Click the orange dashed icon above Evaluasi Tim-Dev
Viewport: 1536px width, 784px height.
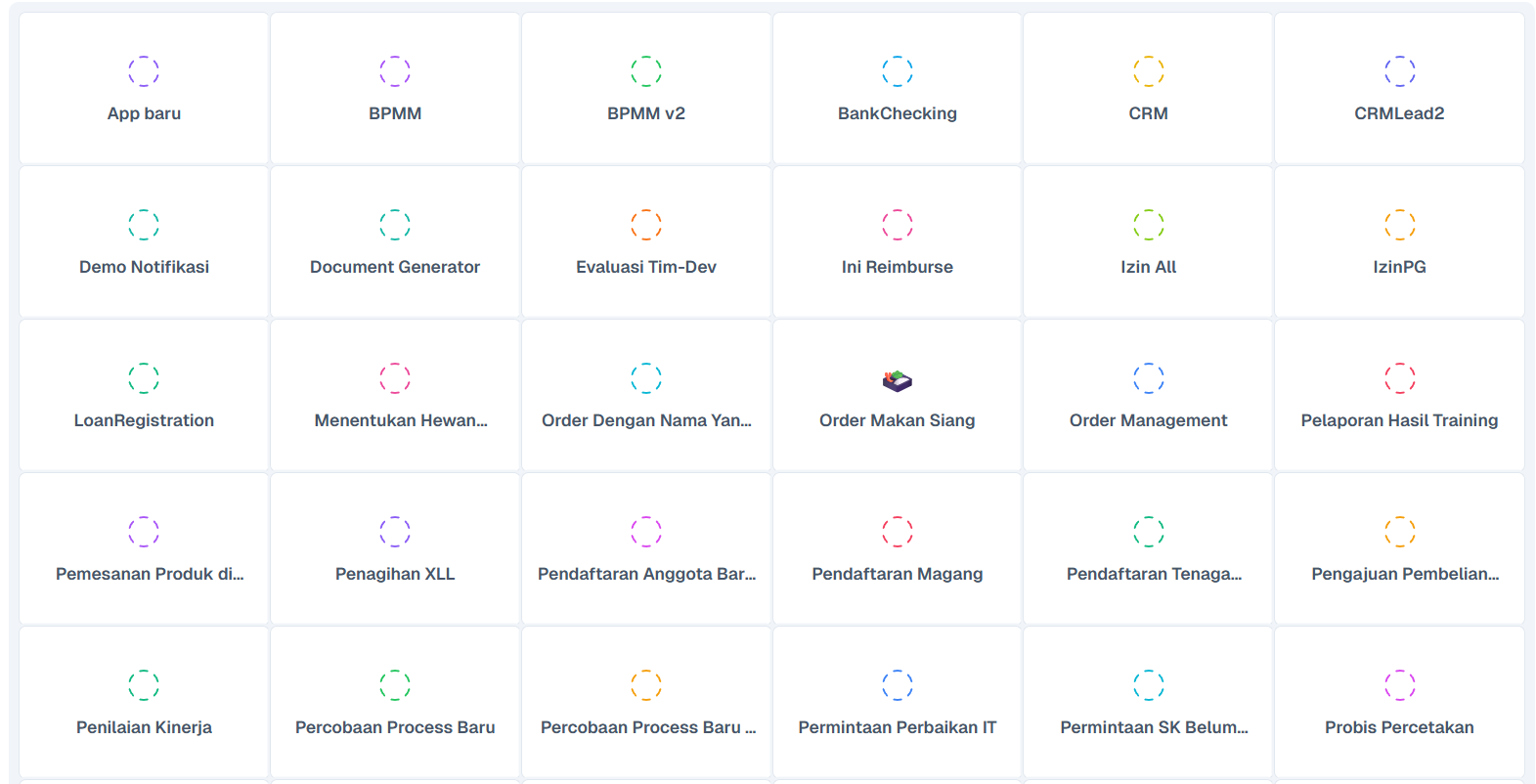(646, 225)
